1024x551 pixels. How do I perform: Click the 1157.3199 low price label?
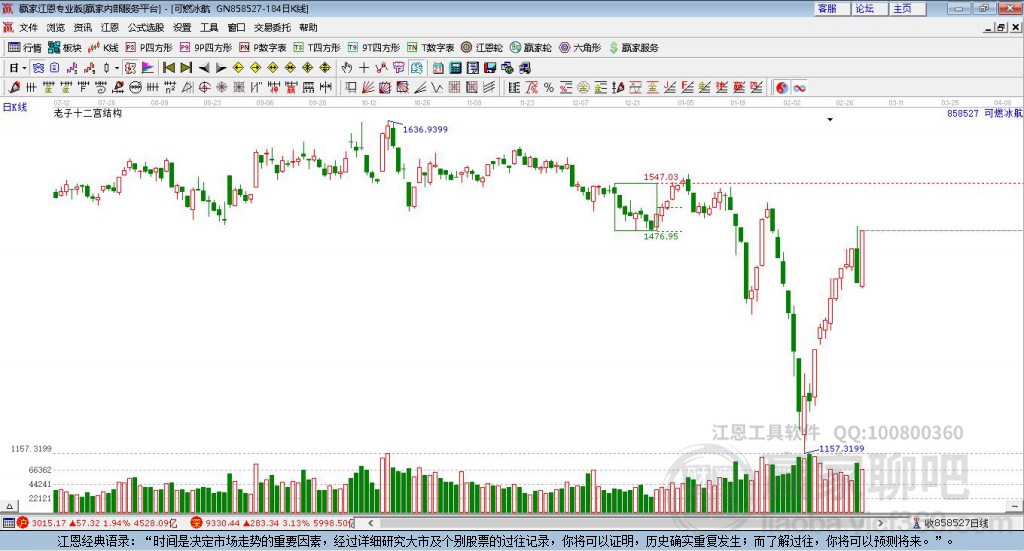click(x=841, y=449)
